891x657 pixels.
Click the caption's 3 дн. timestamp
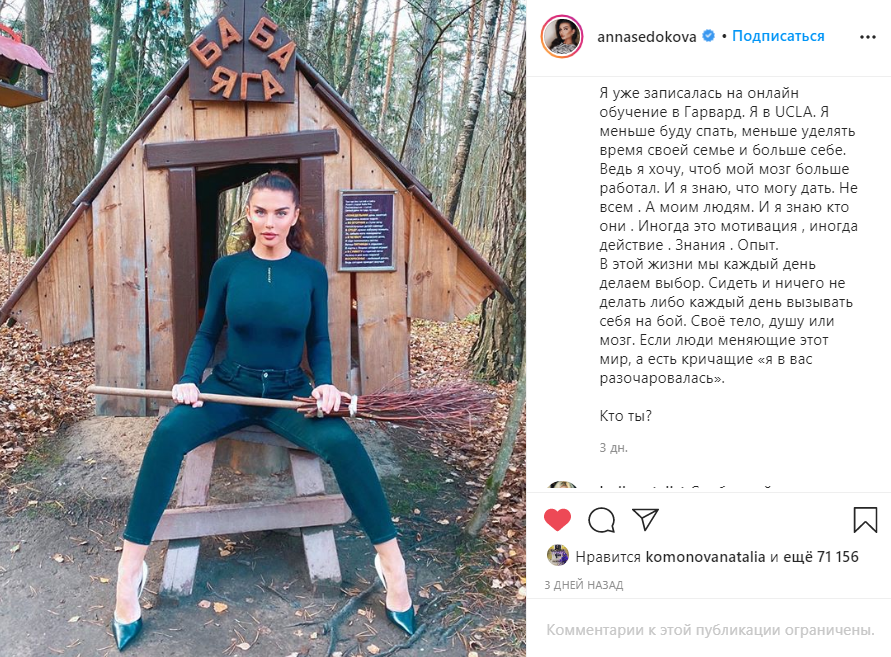point(613,448)
